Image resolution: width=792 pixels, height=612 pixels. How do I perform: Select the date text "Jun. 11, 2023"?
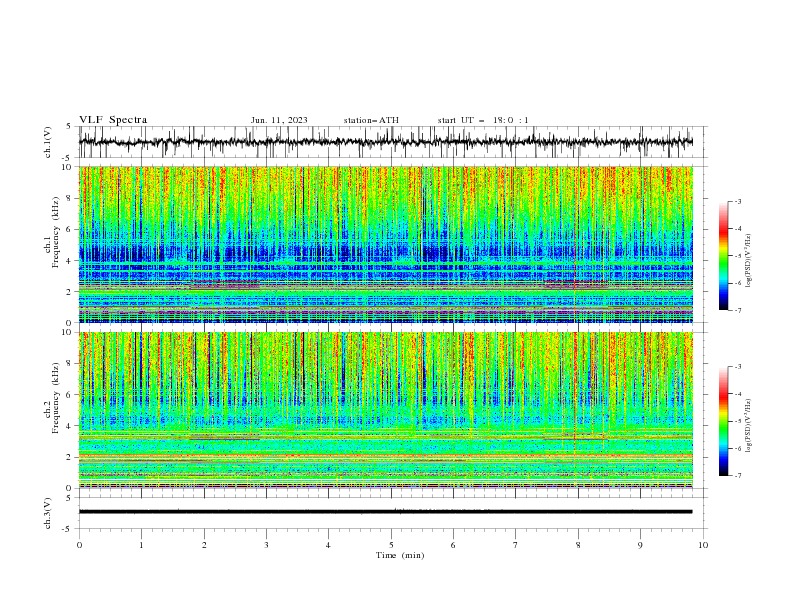click(279, 120)
